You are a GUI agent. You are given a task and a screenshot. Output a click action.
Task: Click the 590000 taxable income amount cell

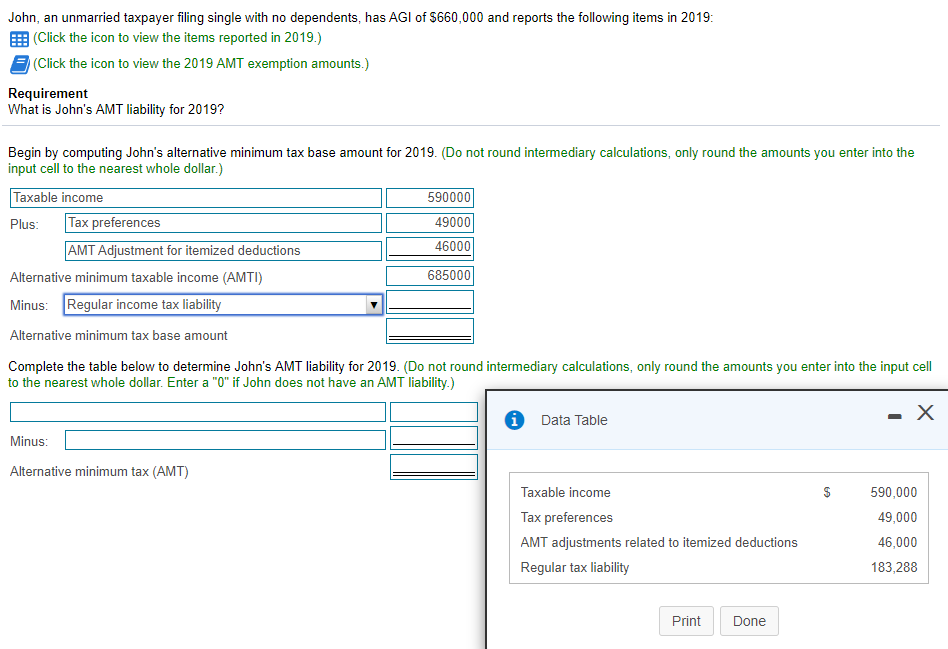point(430,198)
